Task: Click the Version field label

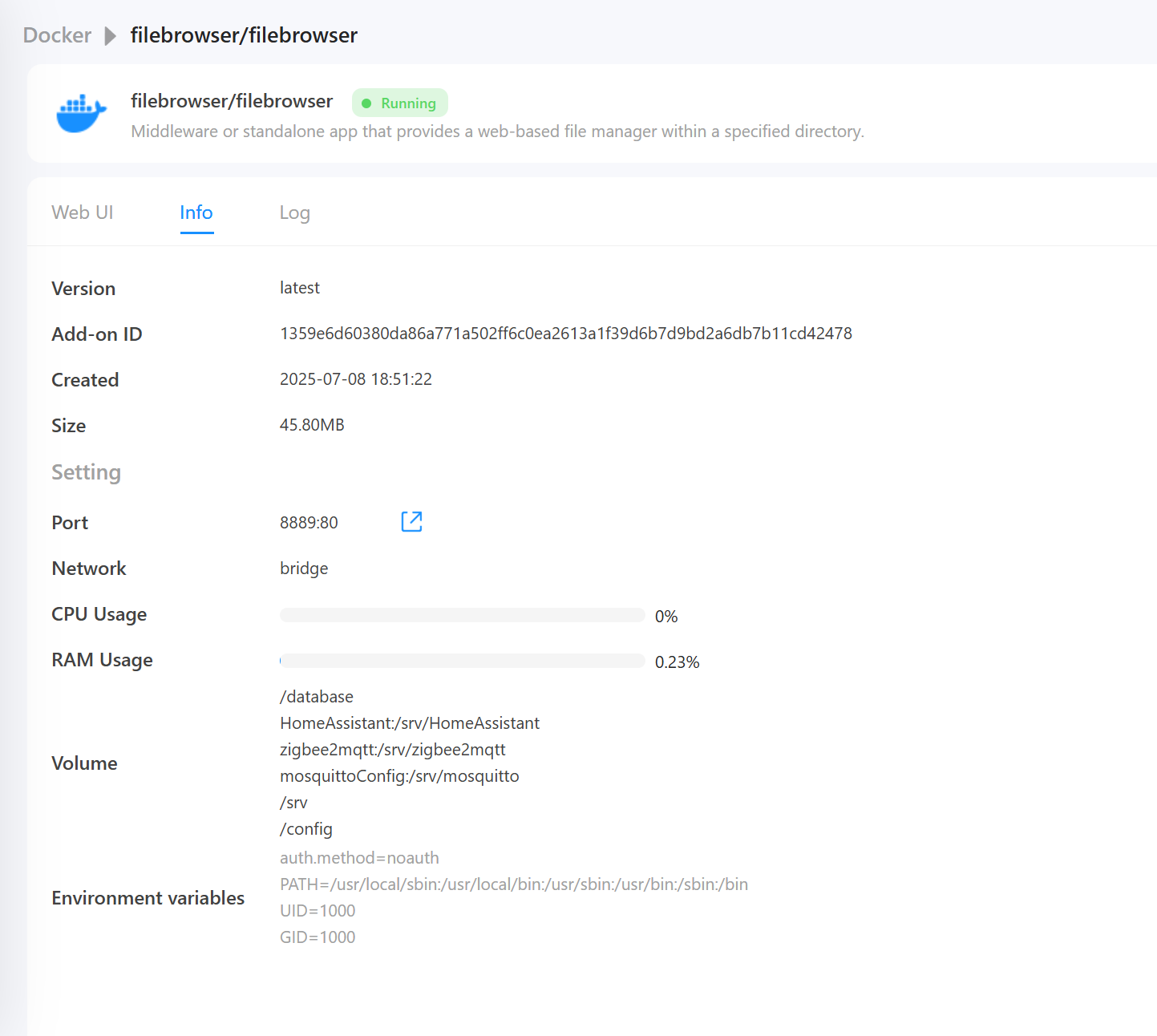Action: pos(83,289)
